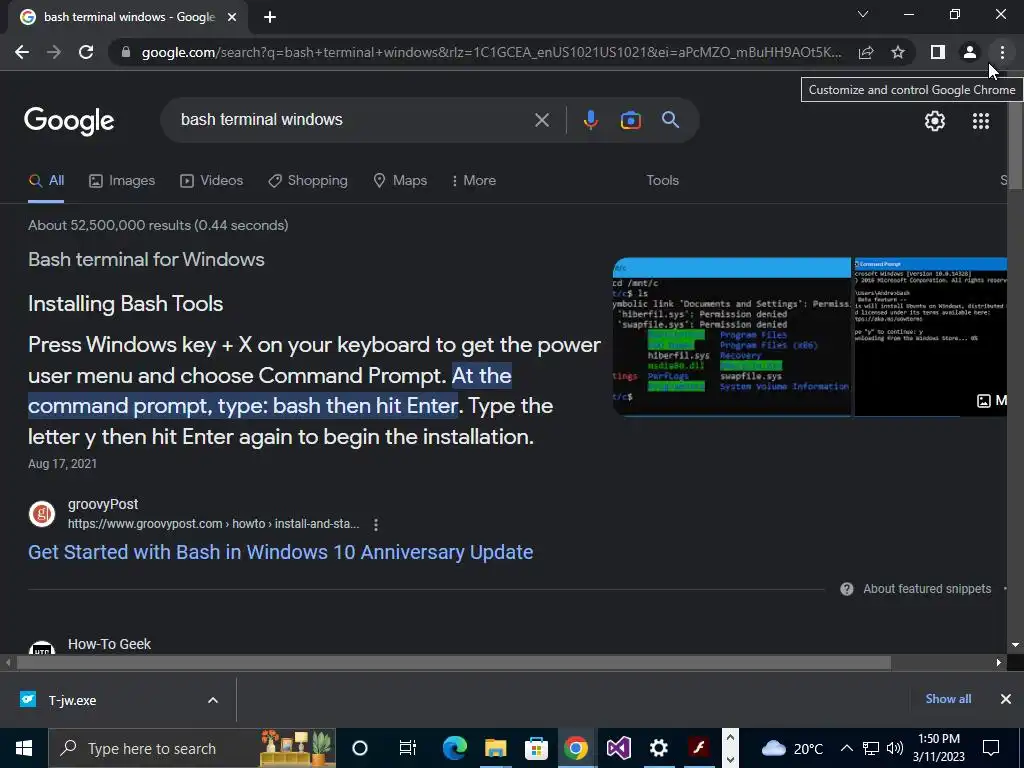Switch to the Images tab

122,181
